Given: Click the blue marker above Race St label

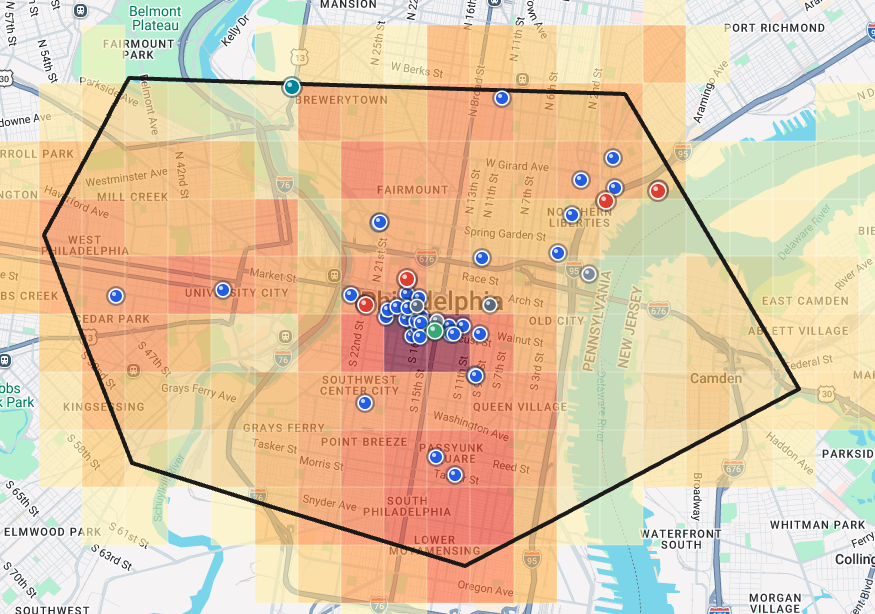Looking at the screenshot, I should [482, 258].
